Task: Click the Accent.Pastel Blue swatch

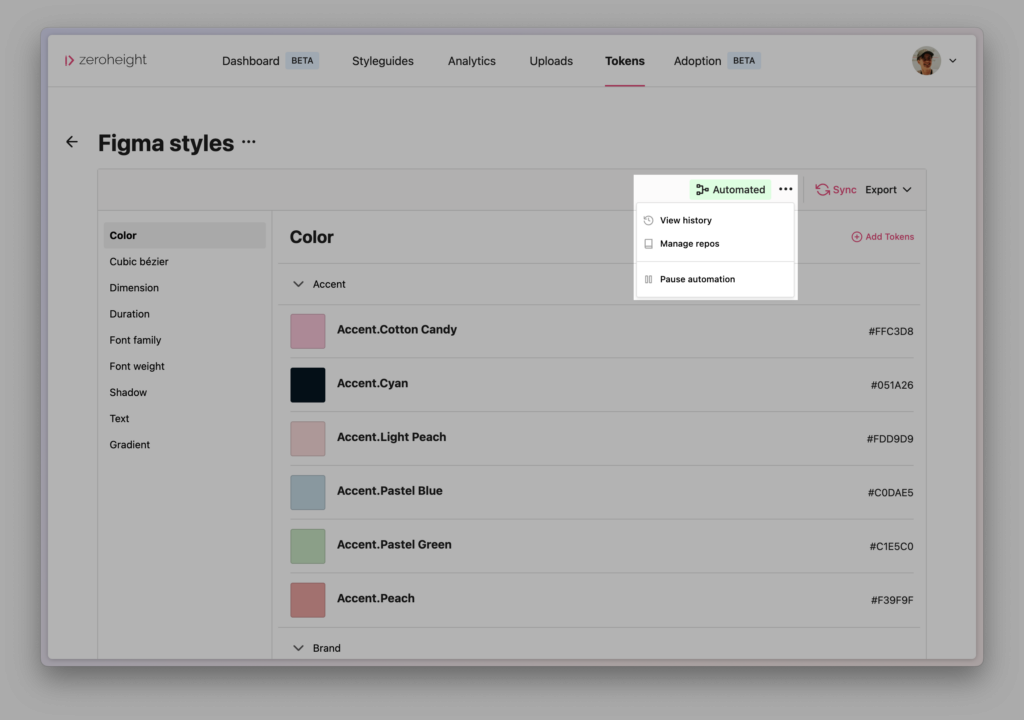Action: coord(308,492)
